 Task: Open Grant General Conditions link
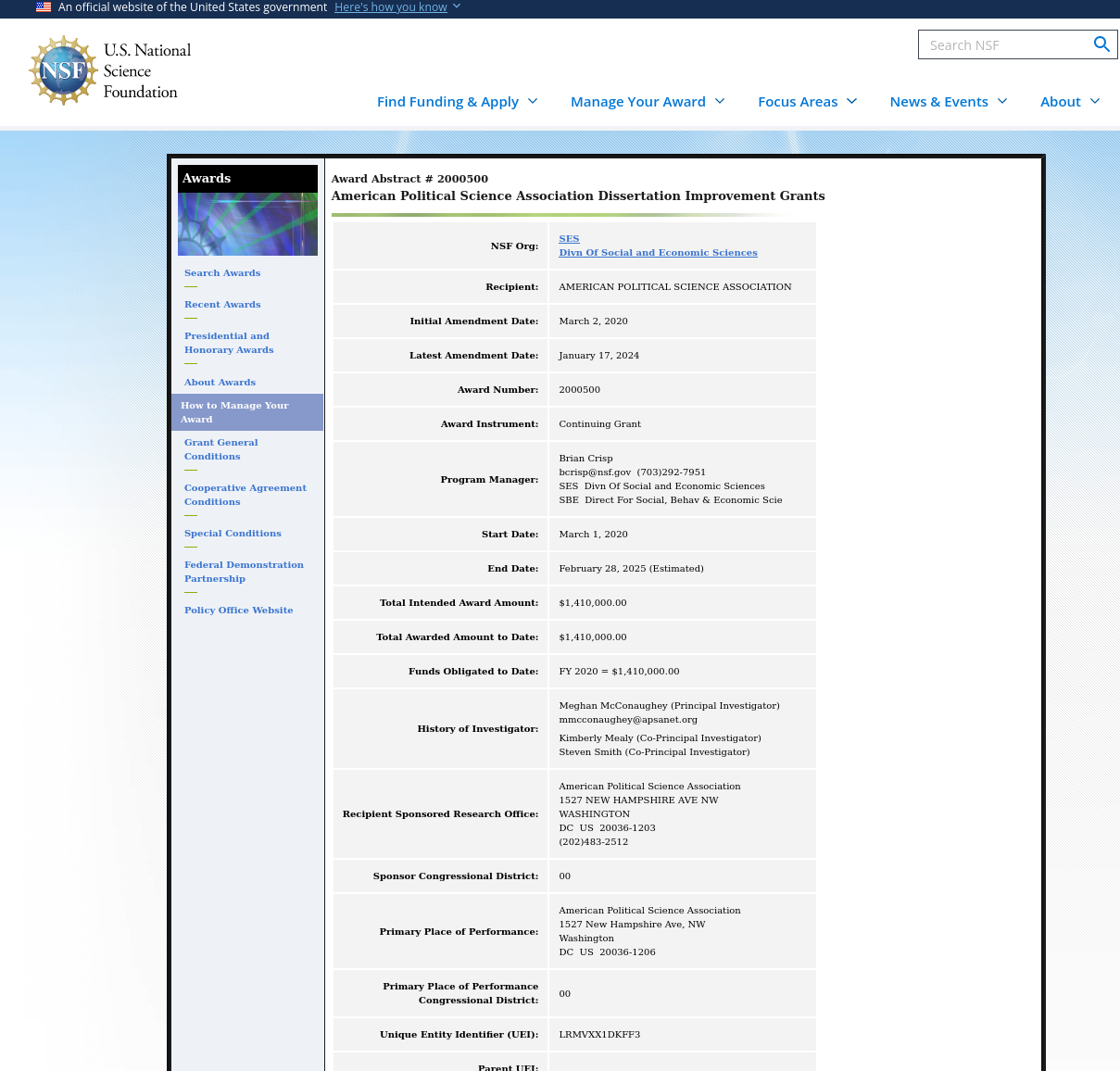point(220,449)
